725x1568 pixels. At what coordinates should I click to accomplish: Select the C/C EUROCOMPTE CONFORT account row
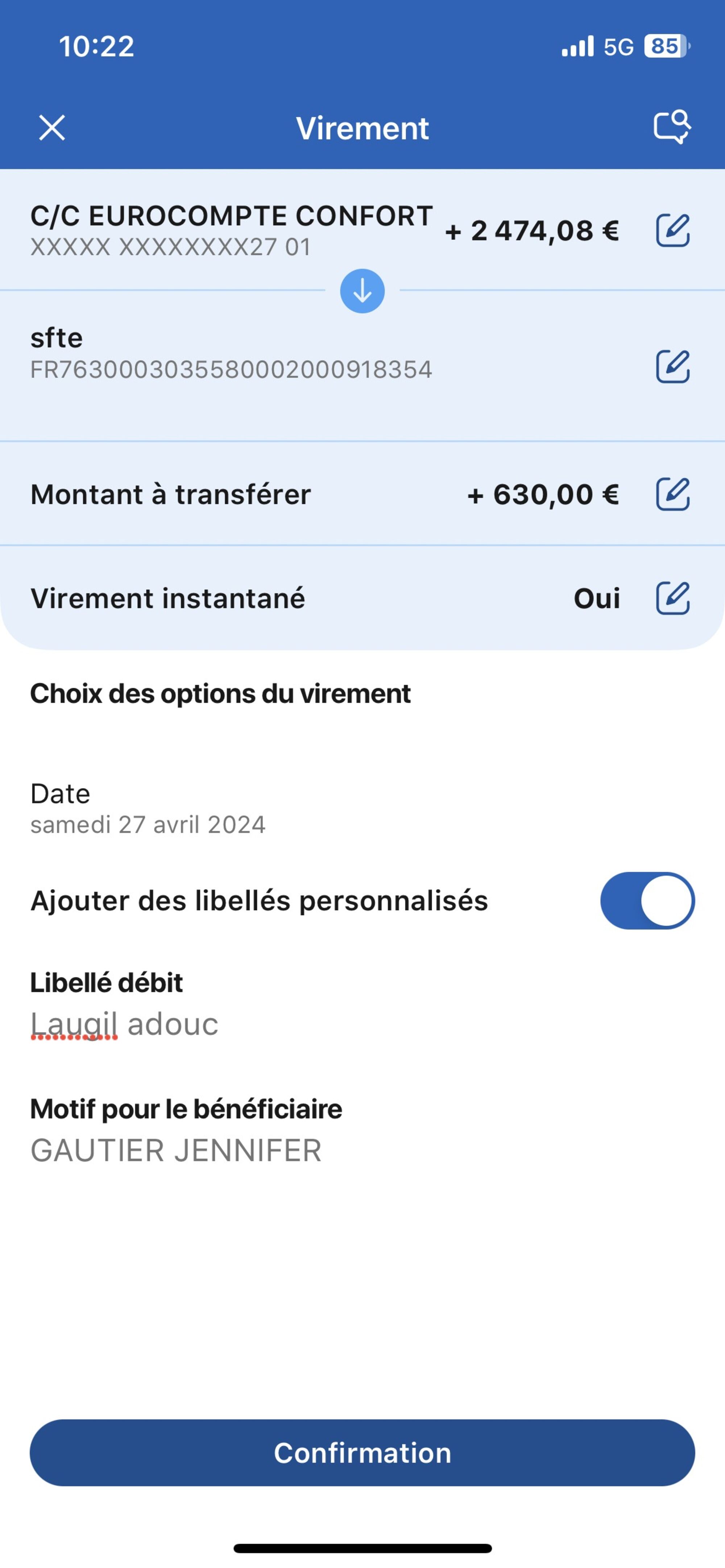(x=232, y=230)
